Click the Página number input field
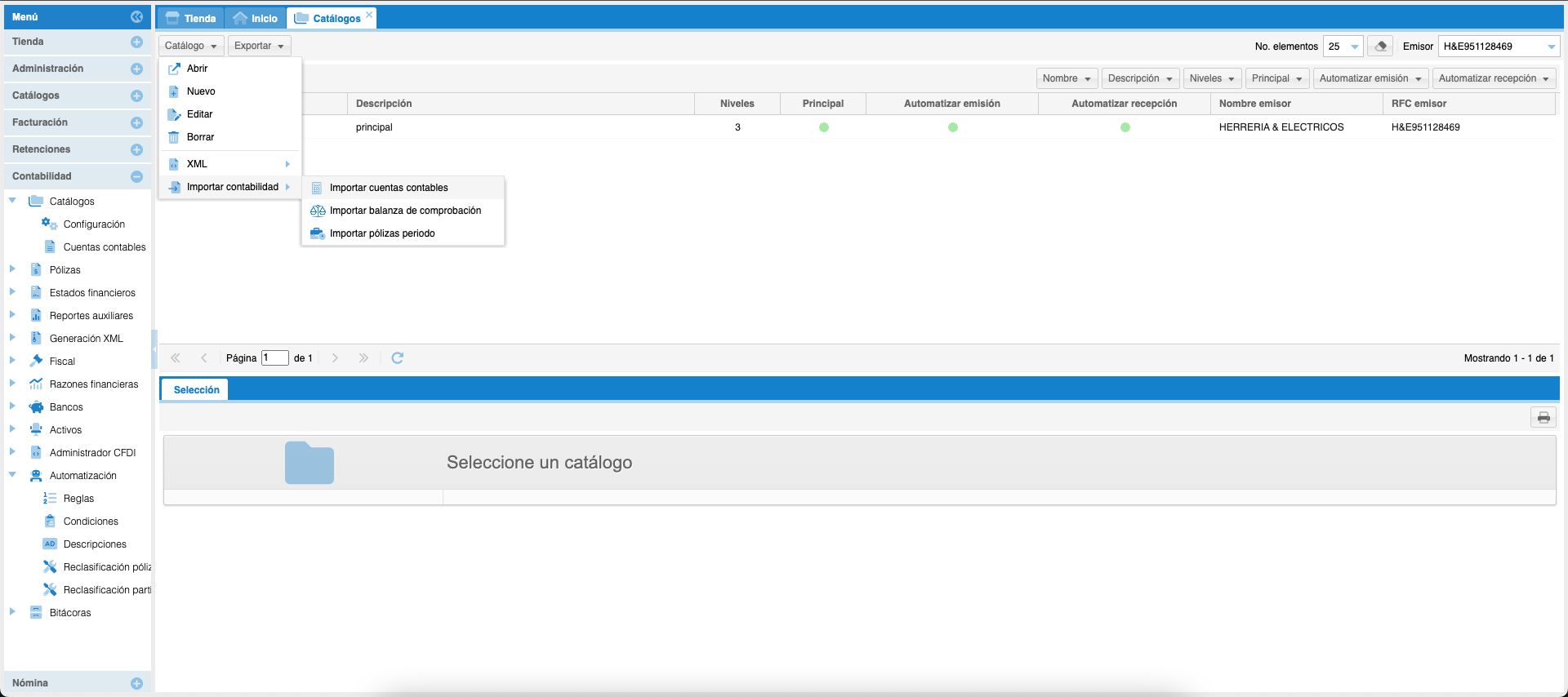Image resolution: width=1568 pixels, height=697 pixels. pos(274,358)
